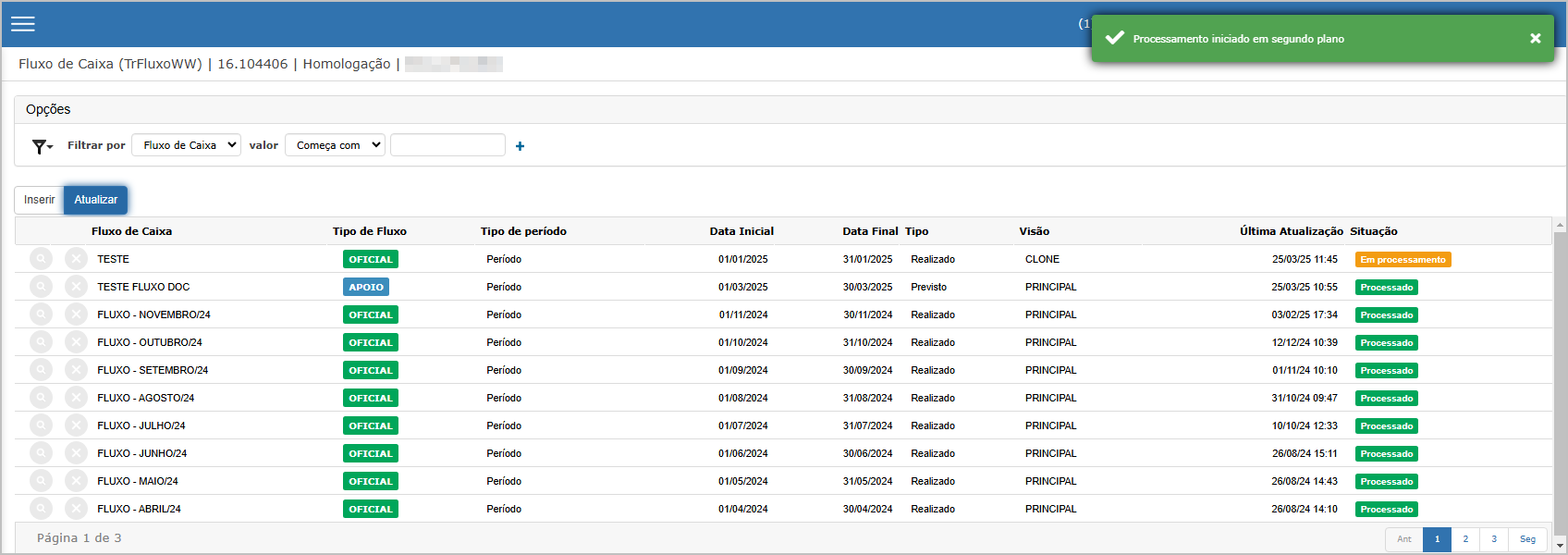Screen dimensions: 1568x555
Task: Click the 'Visão' column header
Action: (x=1035, y=231)
